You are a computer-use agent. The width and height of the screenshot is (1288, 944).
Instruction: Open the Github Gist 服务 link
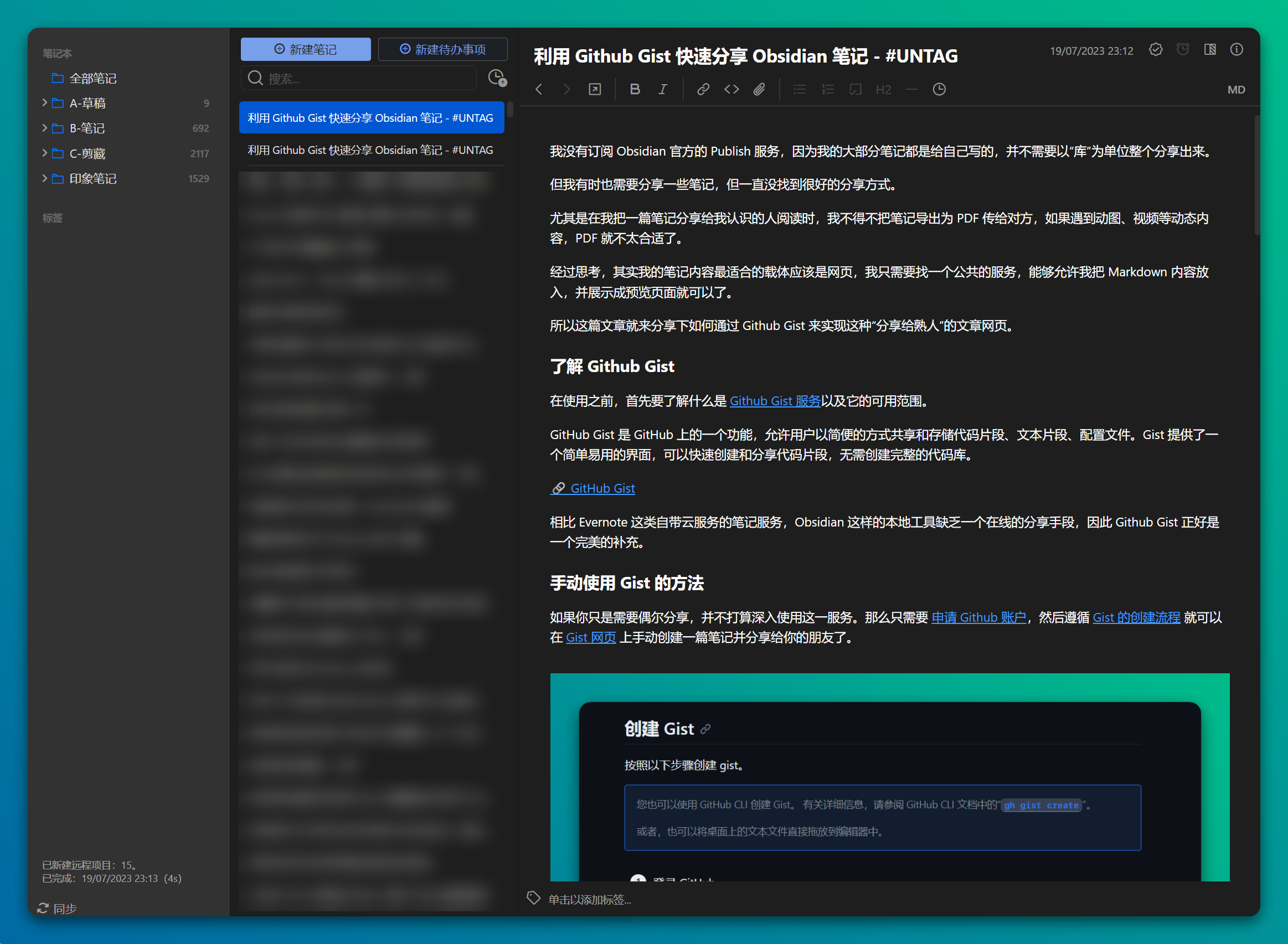pos(775,401)
